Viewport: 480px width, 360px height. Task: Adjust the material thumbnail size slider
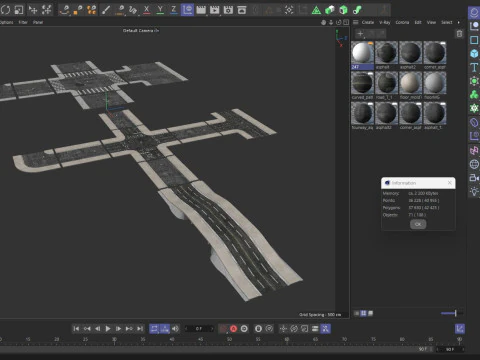[x=452, y=313]
